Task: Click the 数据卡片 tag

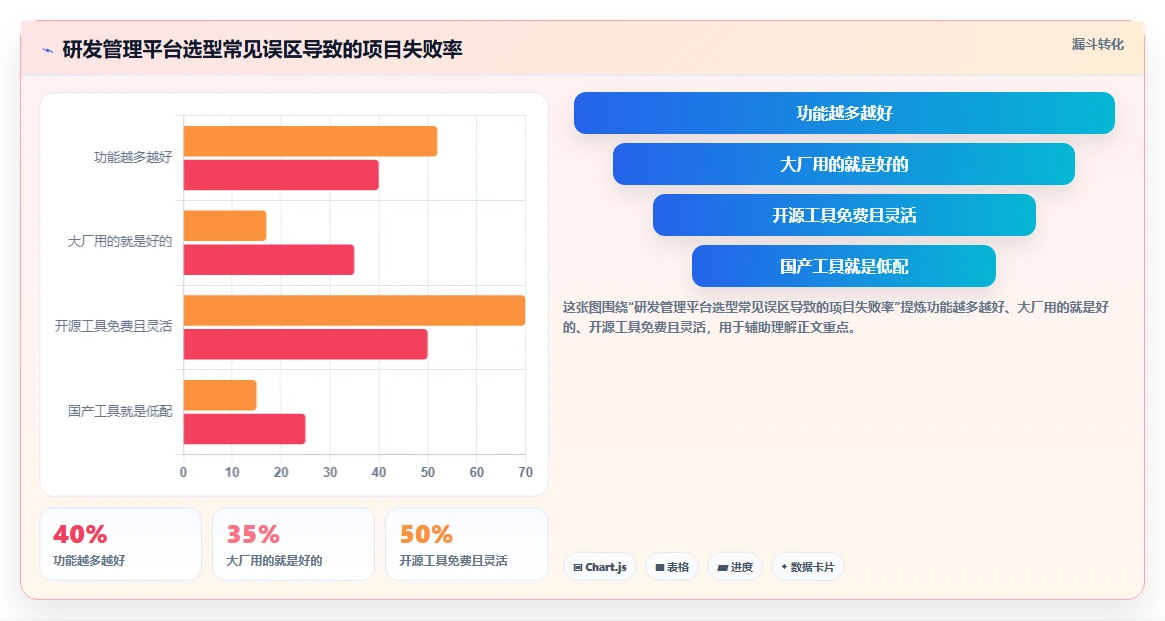Action: point(808,567)
